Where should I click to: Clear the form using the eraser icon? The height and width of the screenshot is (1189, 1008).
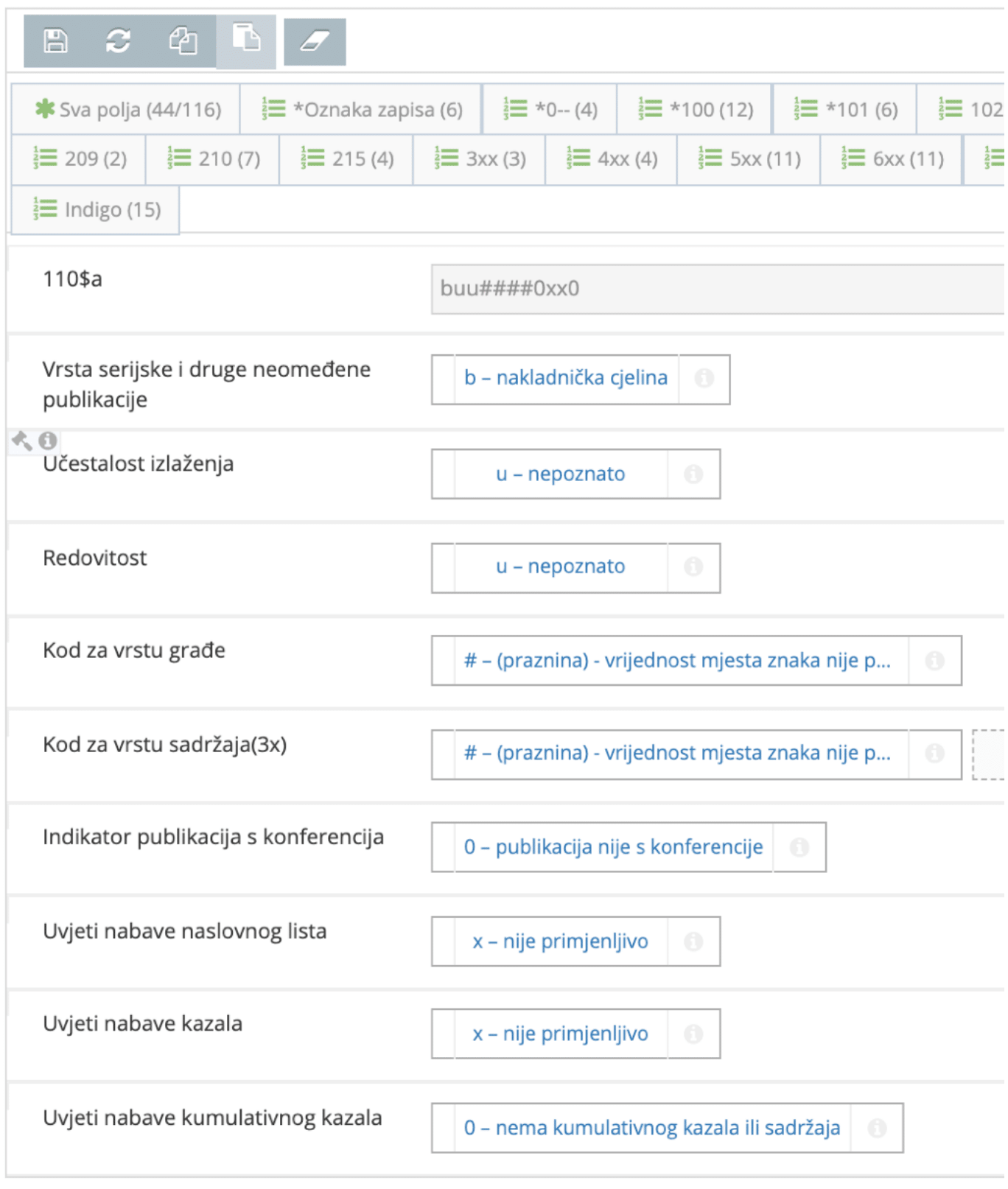(317, 42)
